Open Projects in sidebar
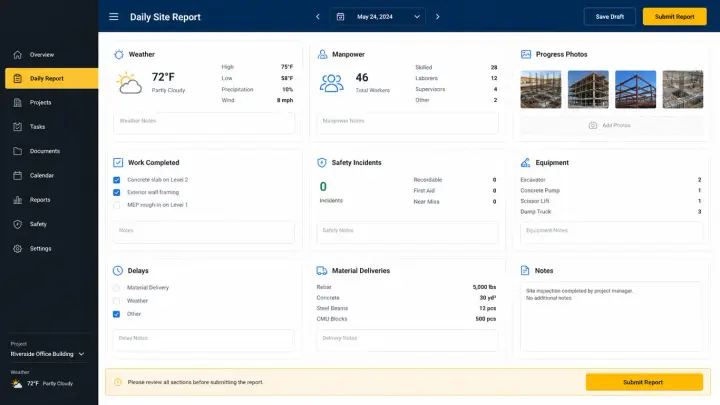720x405 pixels. (x=49, y=102)
